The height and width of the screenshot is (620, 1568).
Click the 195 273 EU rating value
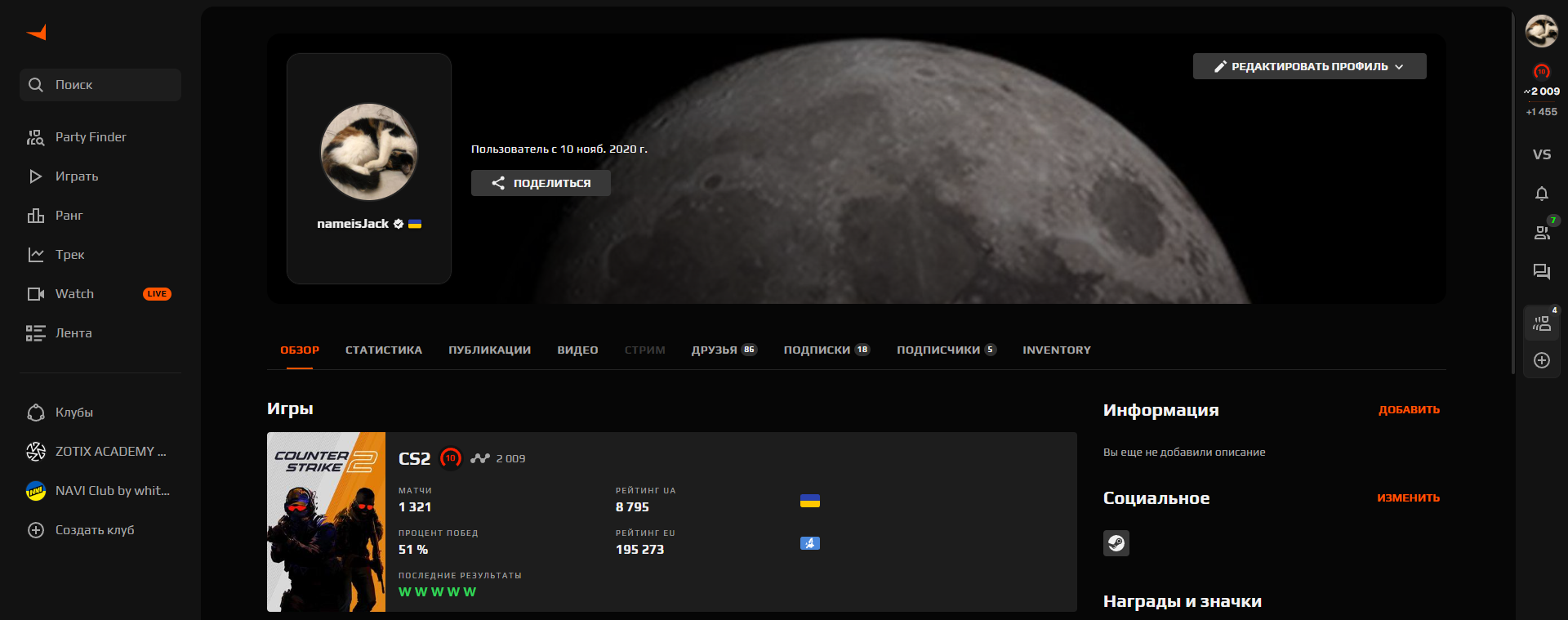[x=639, y=550]
